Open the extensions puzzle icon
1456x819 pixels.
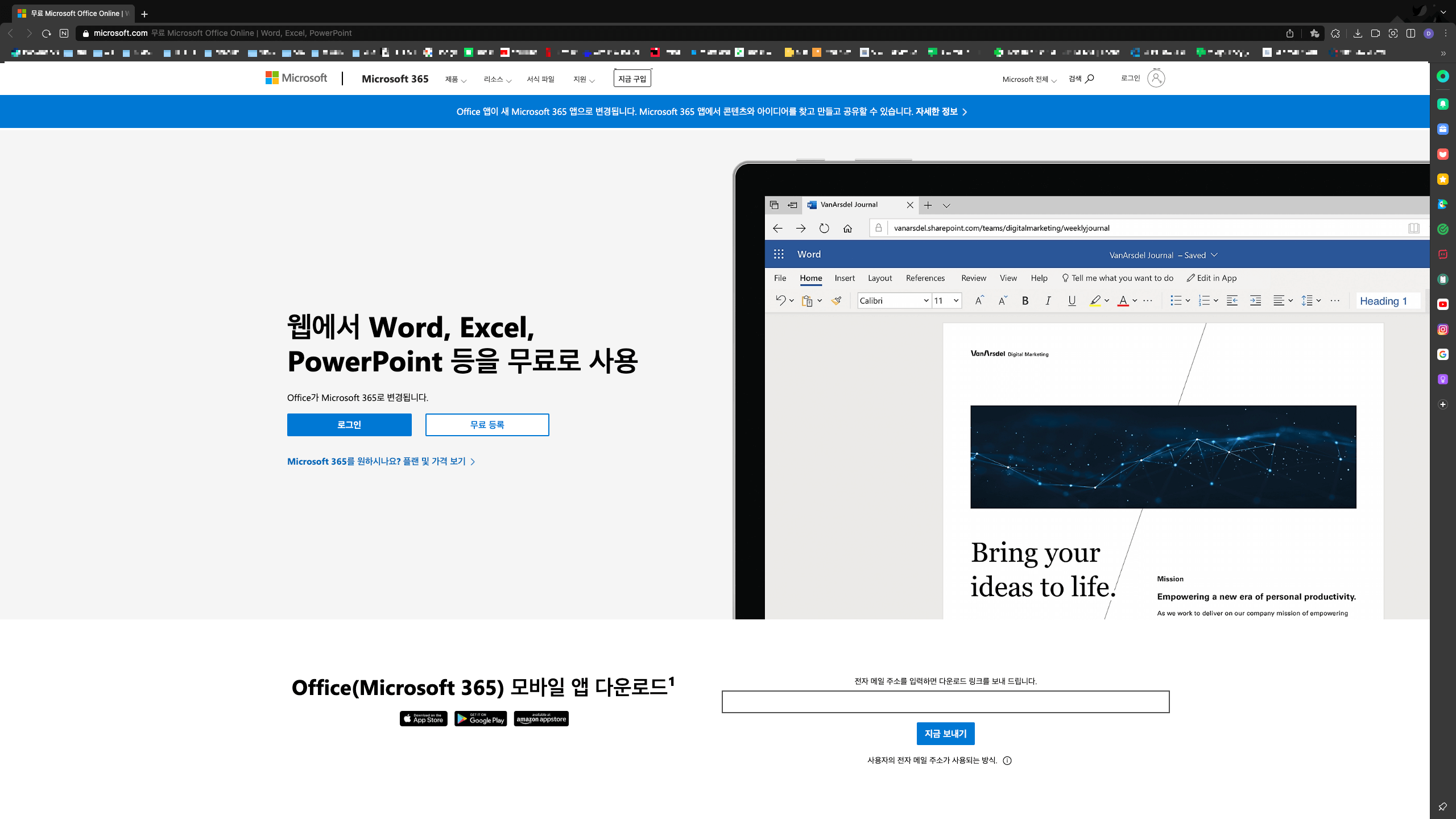(x=1335, y=34)
